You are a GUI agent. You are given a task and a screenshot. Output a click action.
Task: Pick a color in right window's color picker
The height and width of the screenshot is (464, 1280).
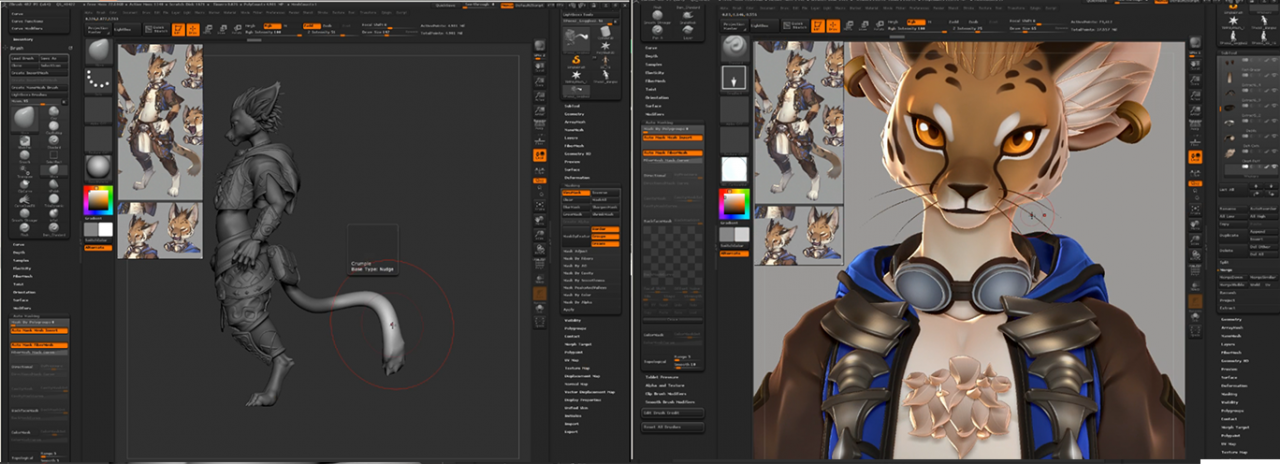point(734,204)
